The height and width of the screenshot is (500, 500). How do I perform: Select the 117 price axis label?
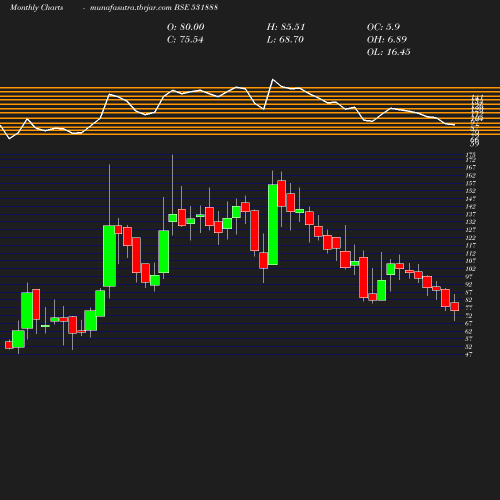click(470, 245)
